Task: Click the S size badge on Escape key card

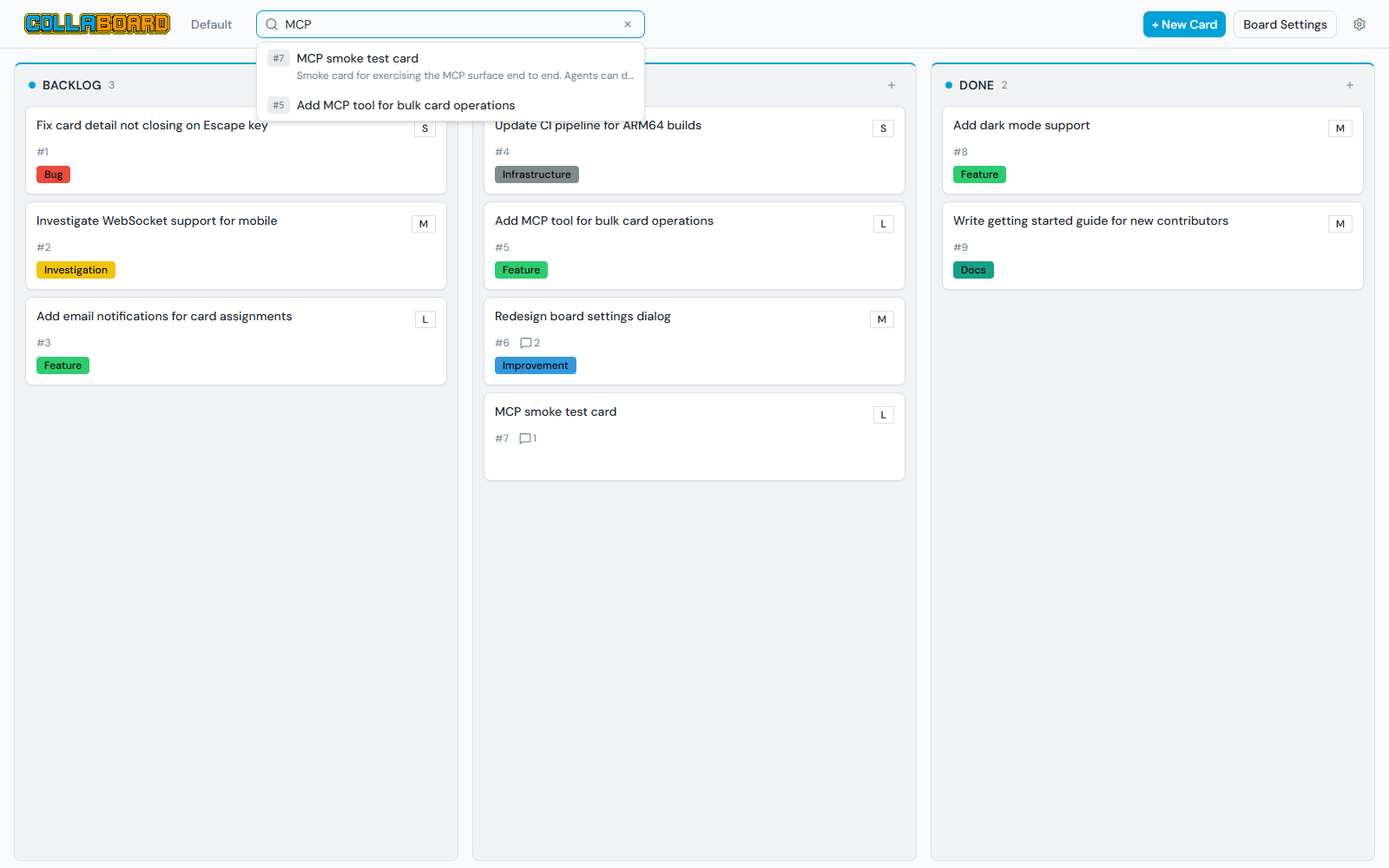Action: point(425,128)
